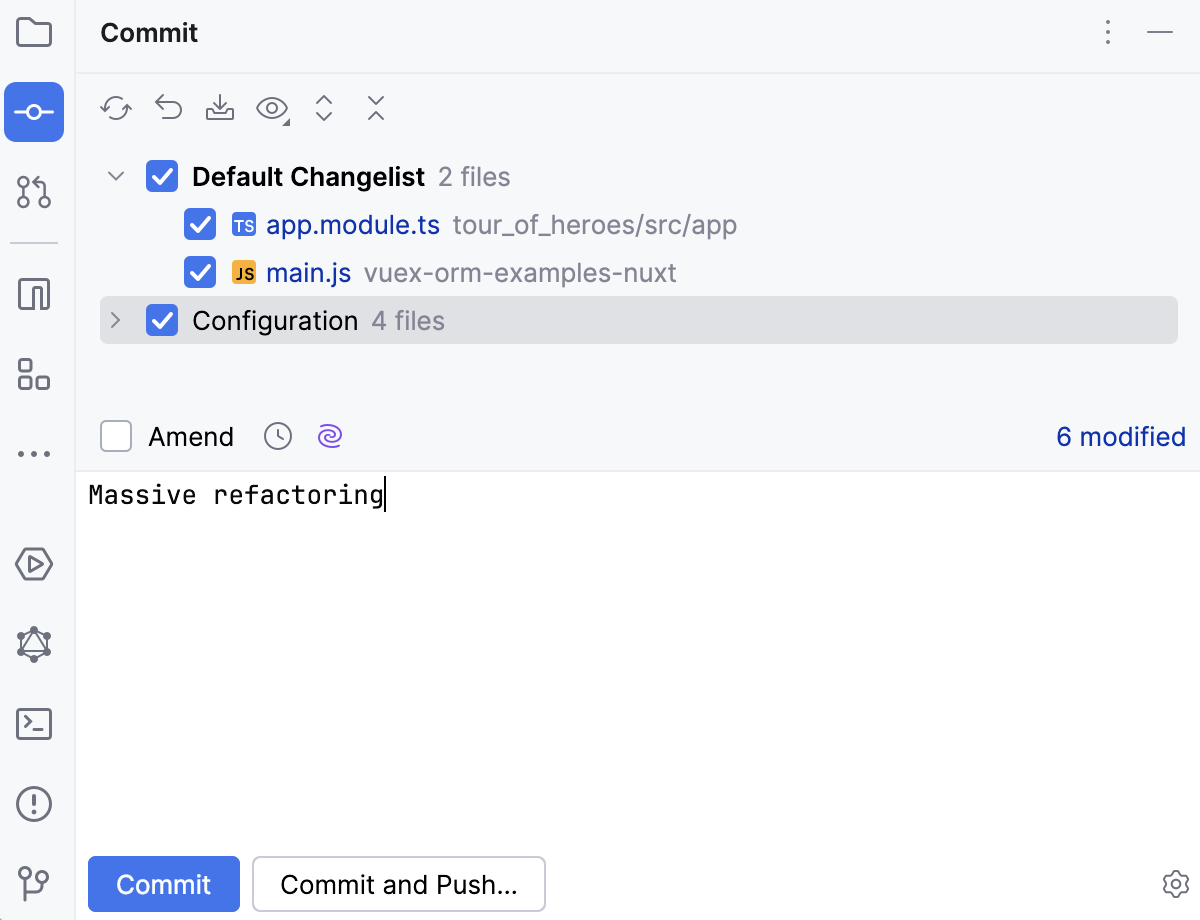Open the commit panel options menu
Viewport: 1200px width, 920px height.
pyautogui.click(x=1107, y=32)
